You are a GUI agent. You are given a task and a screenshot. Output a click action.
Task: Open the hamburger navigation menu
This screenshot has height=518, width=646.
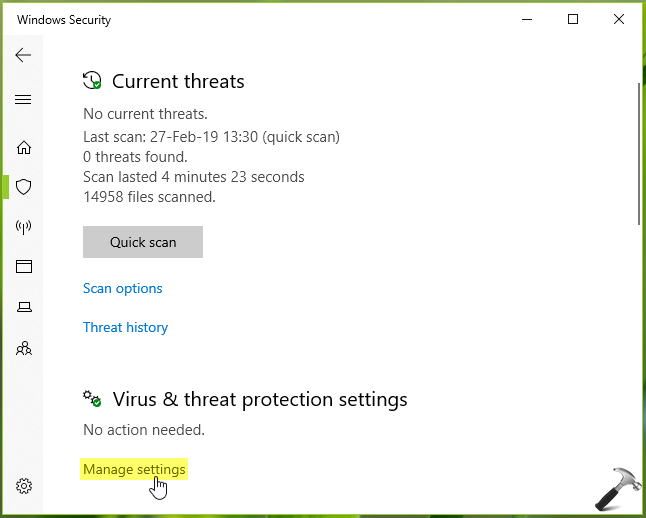click(x=24, y=100)
